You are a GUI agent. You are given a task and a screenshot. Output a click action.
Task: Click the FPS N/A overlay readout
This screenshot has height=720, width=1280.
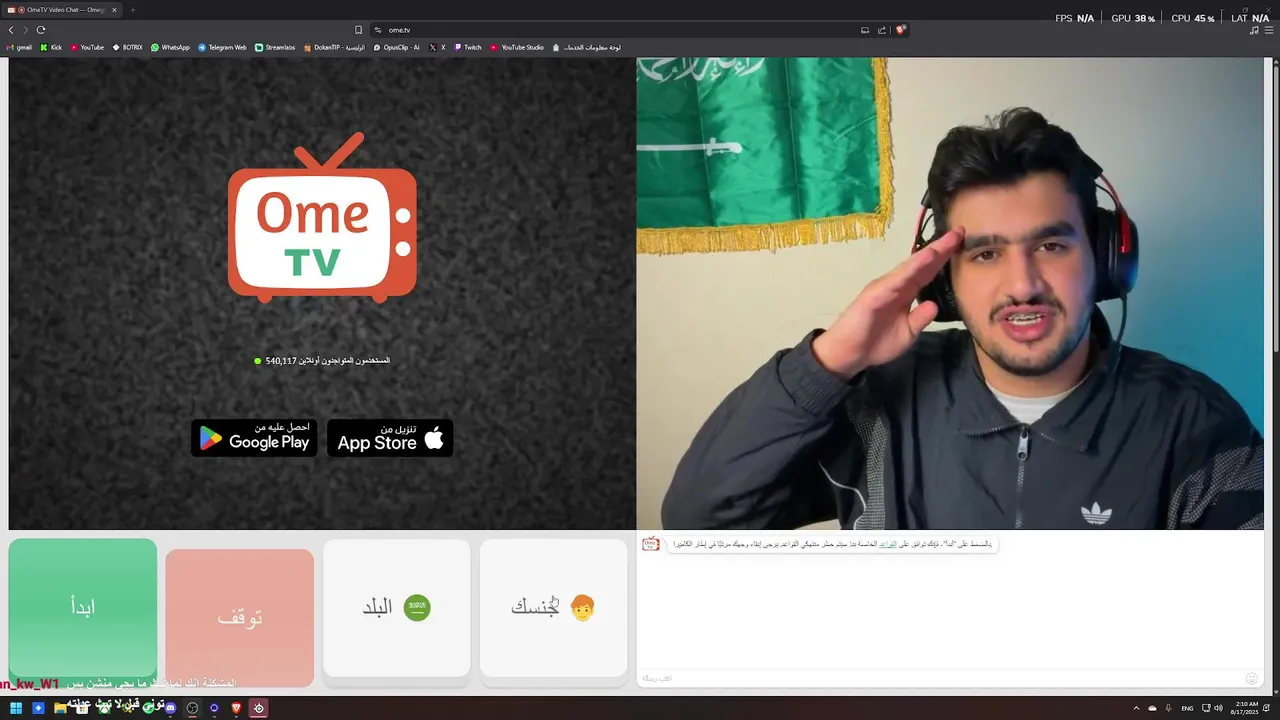[1075, 18]
